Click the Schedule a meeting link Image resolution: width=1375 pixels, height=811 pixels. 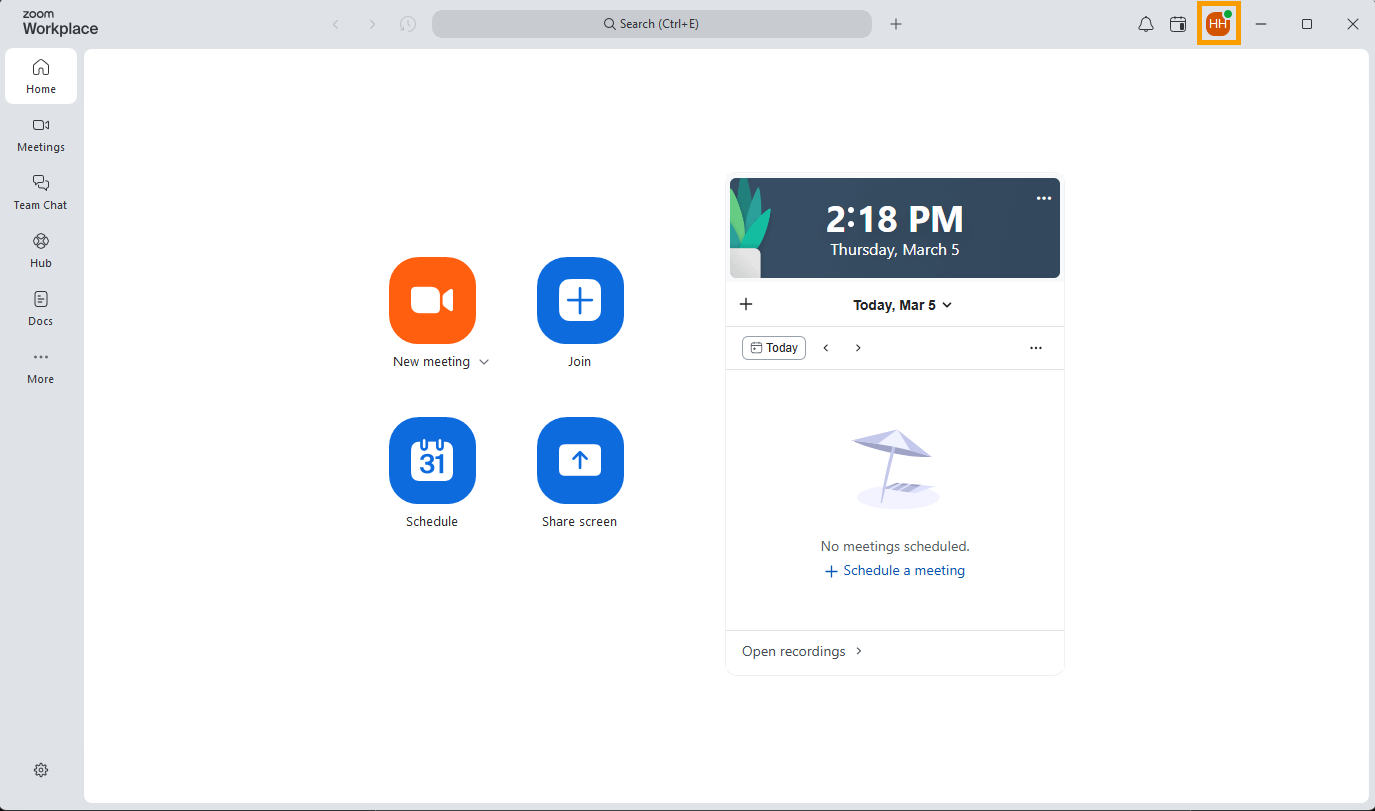[895, 571]
